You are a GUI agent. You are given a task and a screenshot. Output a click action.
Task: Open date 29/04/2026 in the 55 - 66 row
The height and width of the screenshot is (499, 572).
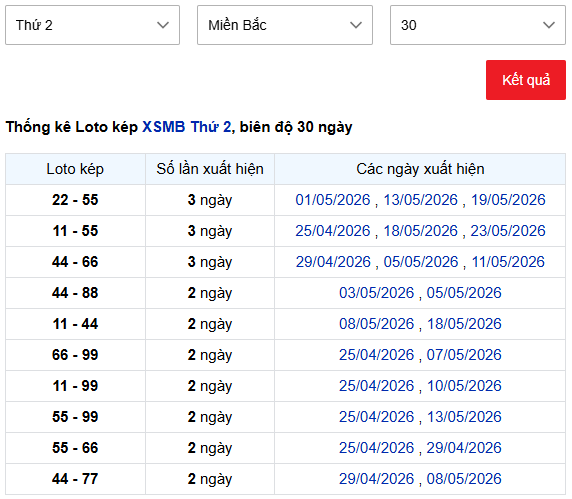click(464, 448)
